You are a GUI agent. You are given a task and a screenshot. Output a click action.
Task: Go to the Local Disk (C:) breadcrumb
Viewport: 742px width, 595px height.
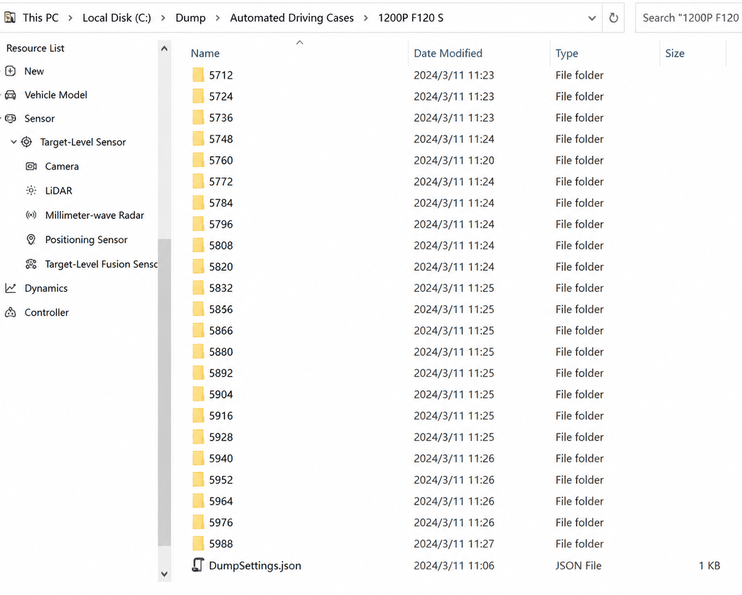point(117,18)
